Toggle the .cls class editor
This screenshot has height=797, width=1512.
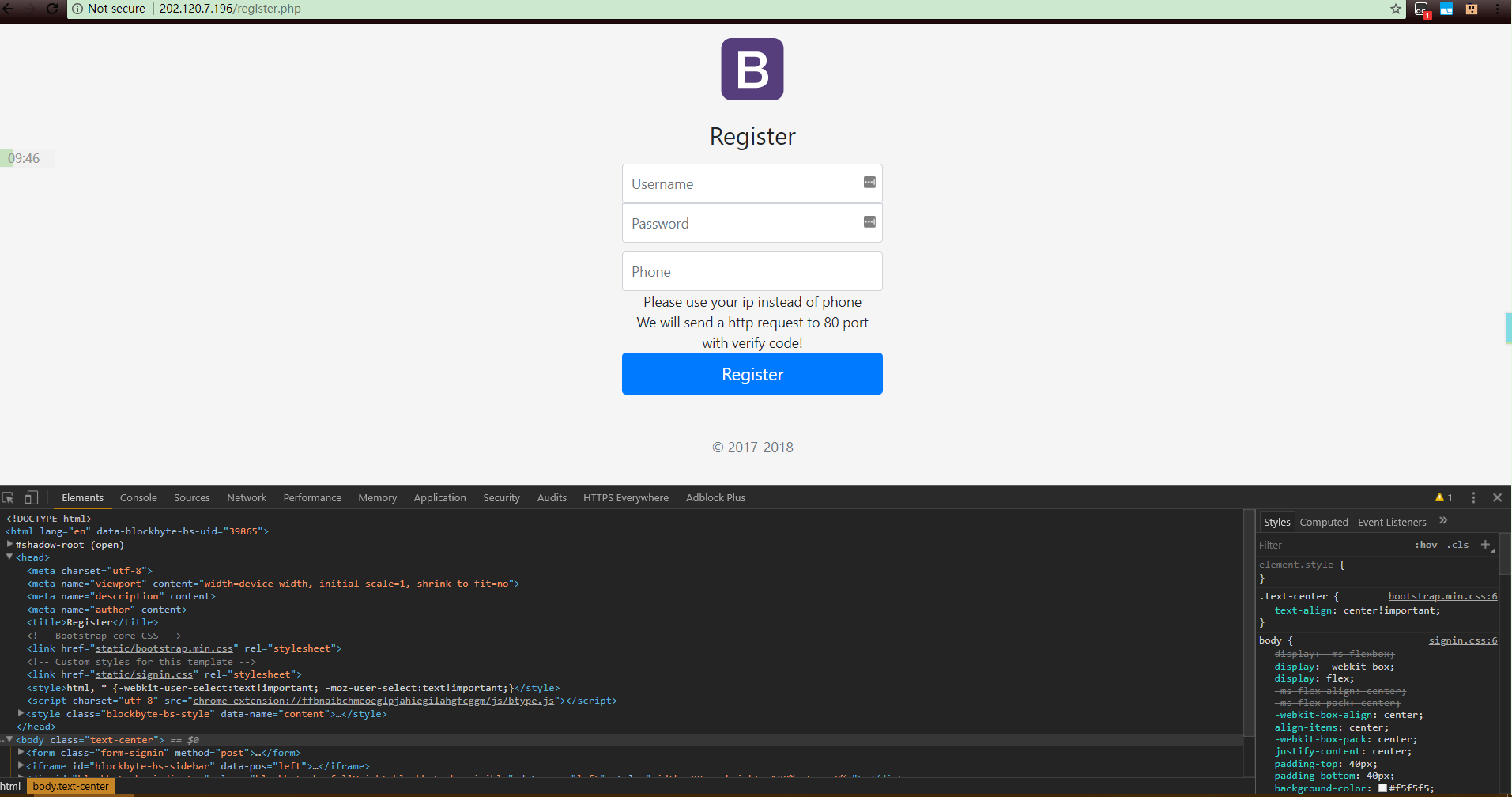(1457, 545)
